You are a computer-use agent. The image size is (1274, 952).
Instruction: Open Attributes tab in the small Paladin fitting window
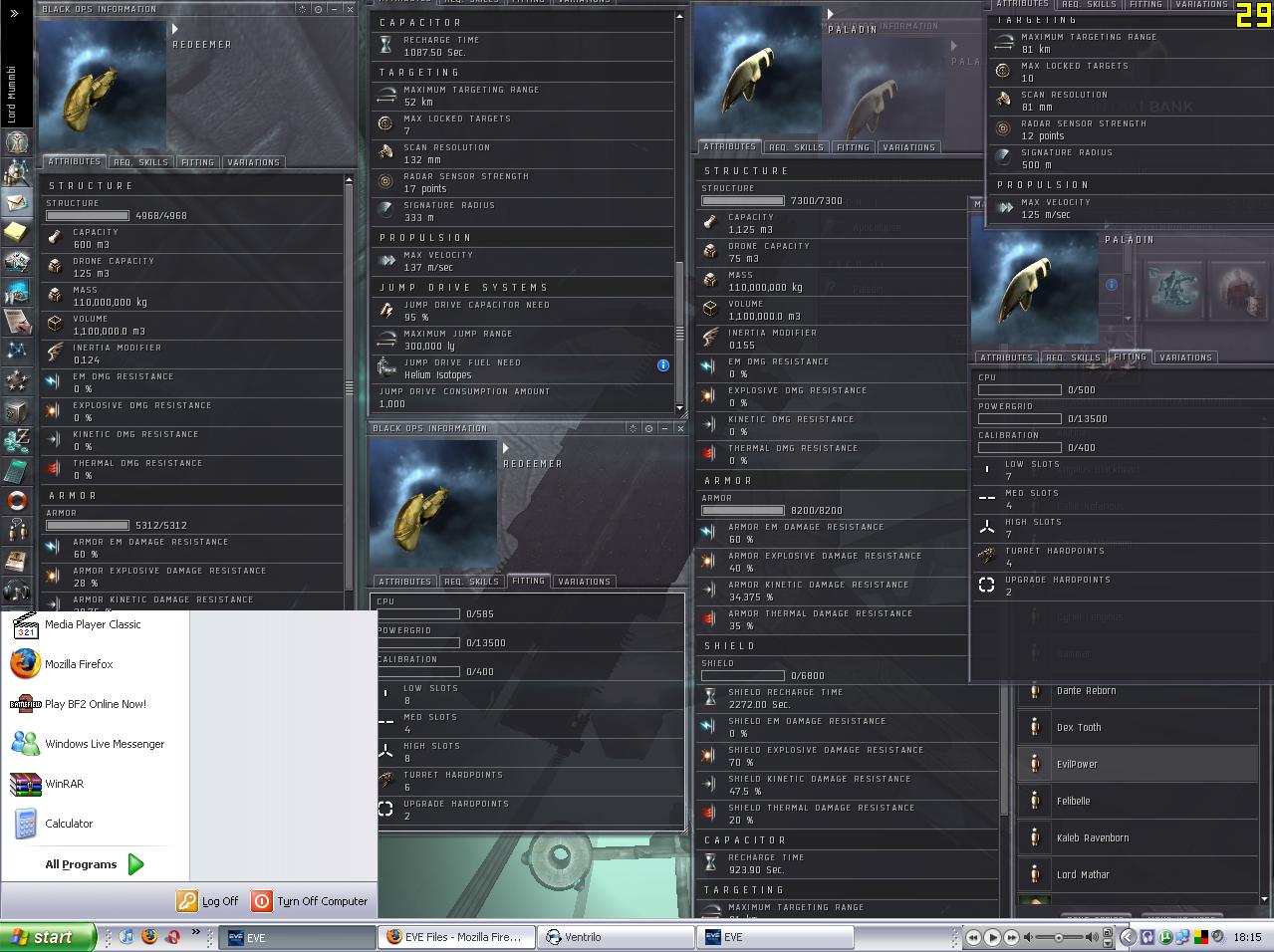click(x=1006, y=357)
